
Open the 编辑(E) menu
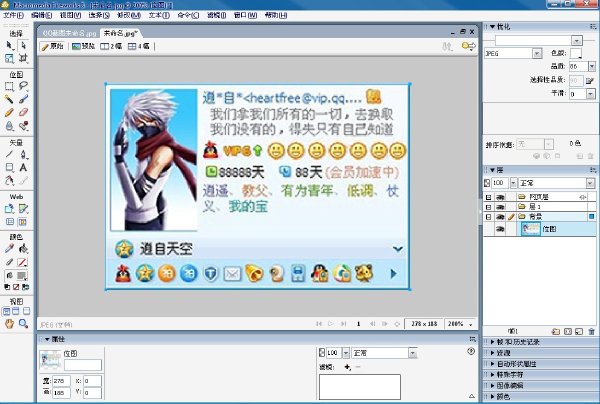pos(41,15)
